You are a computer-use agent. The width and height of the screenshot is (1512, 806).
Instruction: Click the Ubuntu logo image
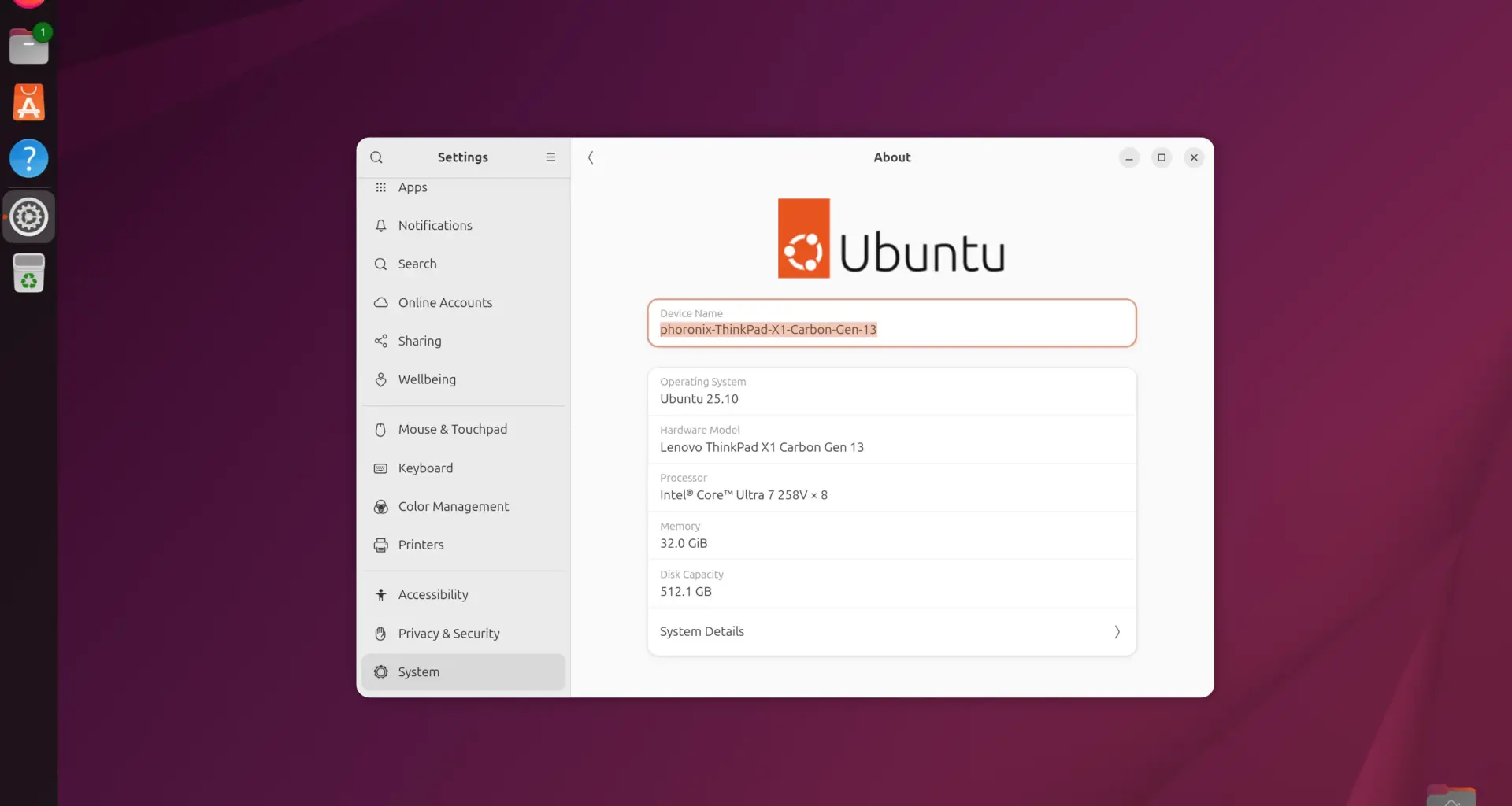(x=891, y=238)
